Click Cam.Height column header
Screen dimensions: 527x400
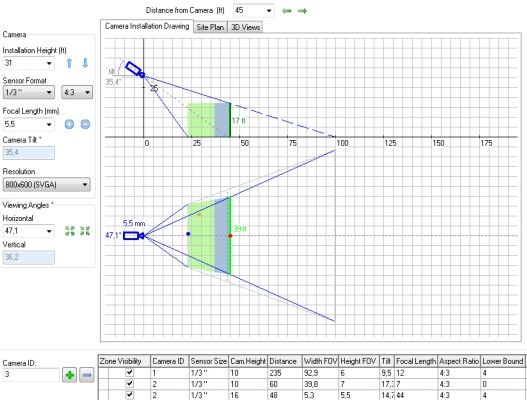tap(248, 361)
